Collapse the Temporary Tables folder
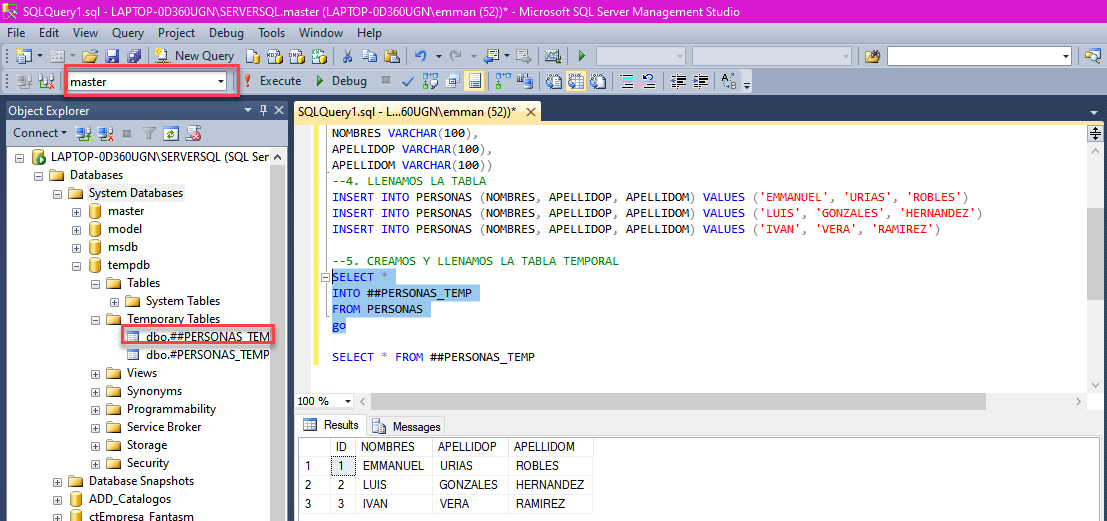The width and height of the screenshot is (1107, 521). 95,320
